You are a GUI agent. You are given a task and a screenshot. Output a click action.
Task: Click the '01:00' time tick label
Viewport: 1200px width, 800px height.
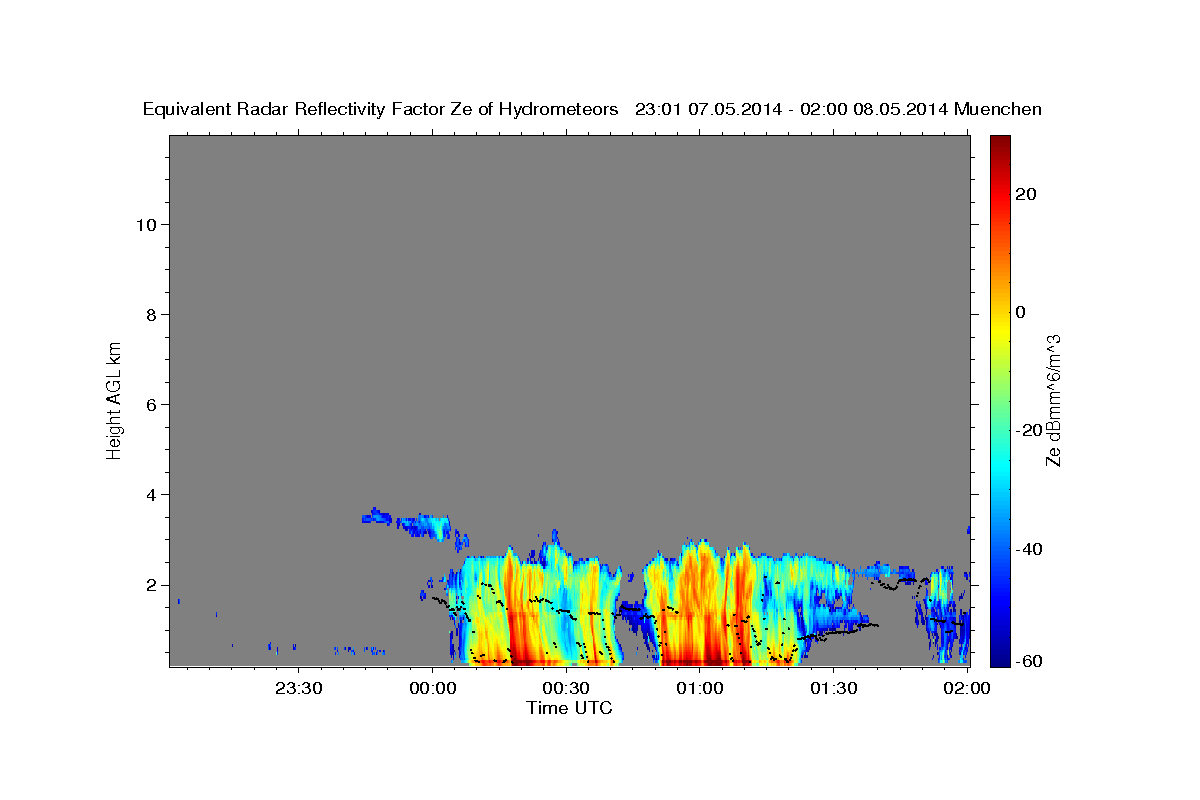pyautogui.click(x=700, y=688)
